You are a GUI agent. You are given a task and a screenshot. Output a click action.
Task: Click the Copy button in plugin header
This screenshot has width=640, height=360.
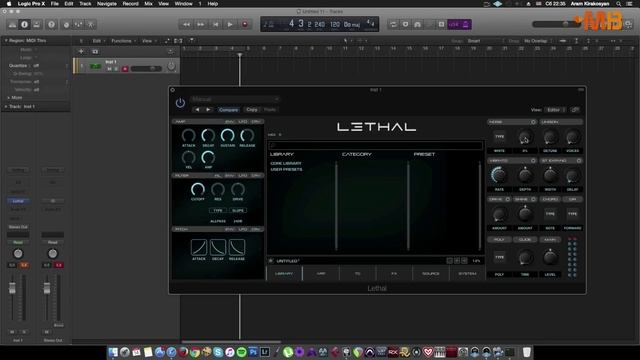(x=252, y=109)
